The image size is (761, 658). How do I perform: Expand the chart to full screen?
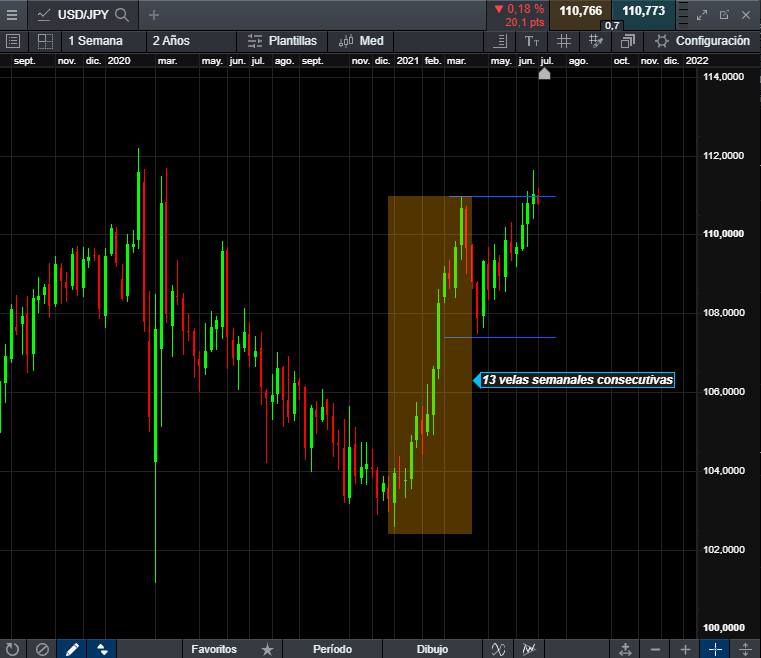pos(702,15)
